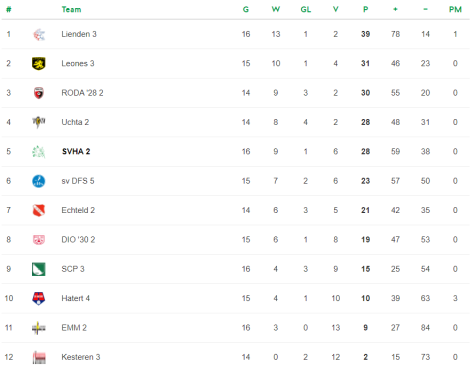475x371 pixels.
Task: Open the EMM 2 club logo
Action: pos(39,328)
